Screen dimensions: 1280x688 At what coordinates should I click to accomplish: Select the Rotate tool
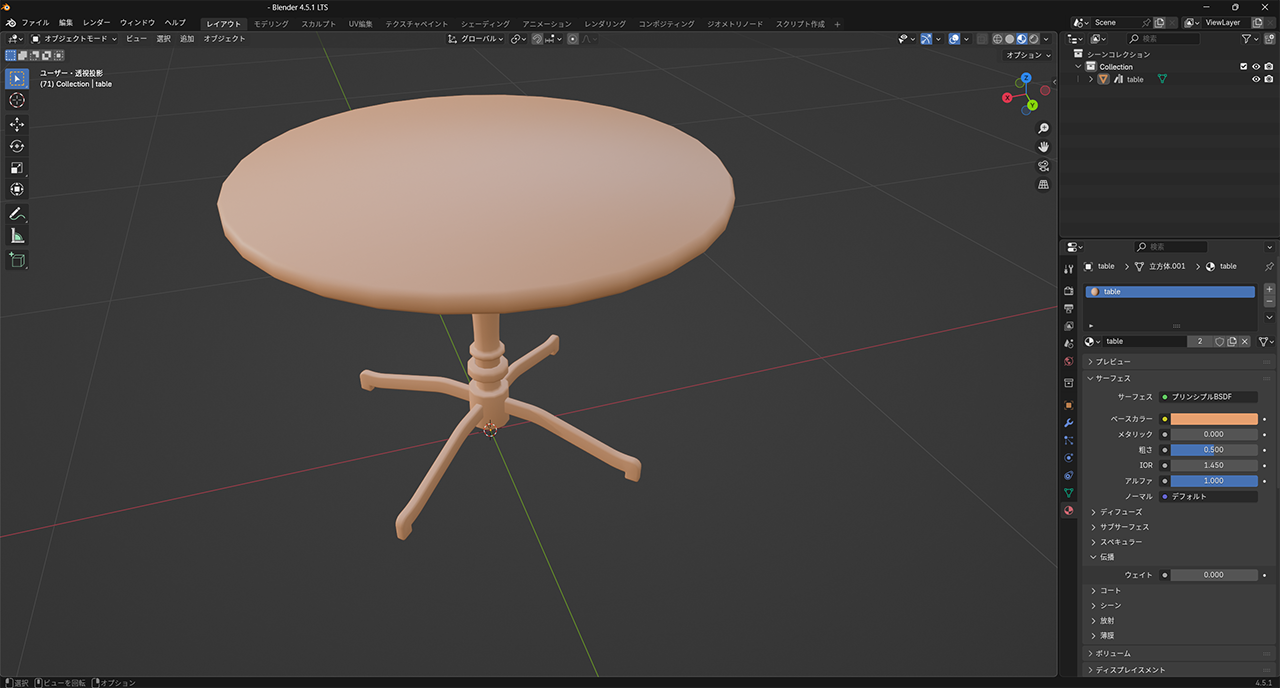pyautogui.click(x=17, y=146)
